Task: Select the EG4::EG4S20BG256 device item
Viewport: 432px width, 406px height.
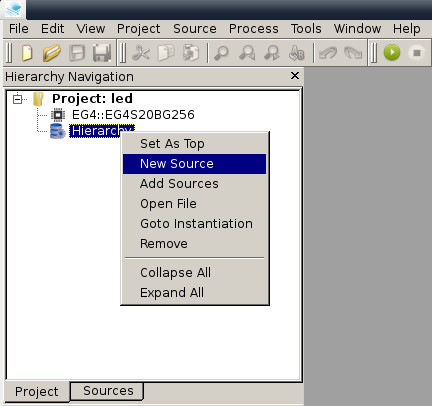Action: 133,115
